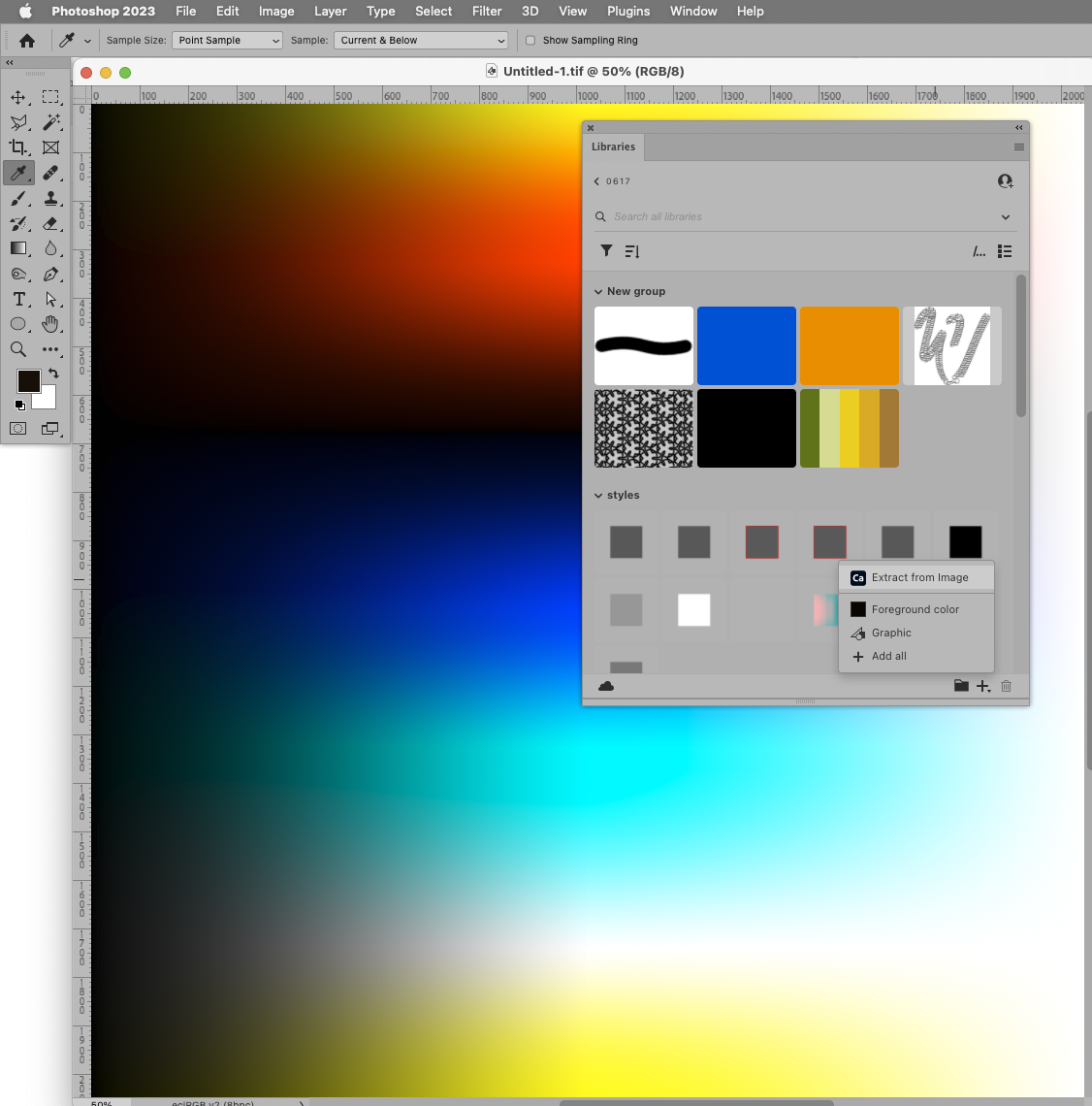Pick the Gradient tool

click(18, 247)
